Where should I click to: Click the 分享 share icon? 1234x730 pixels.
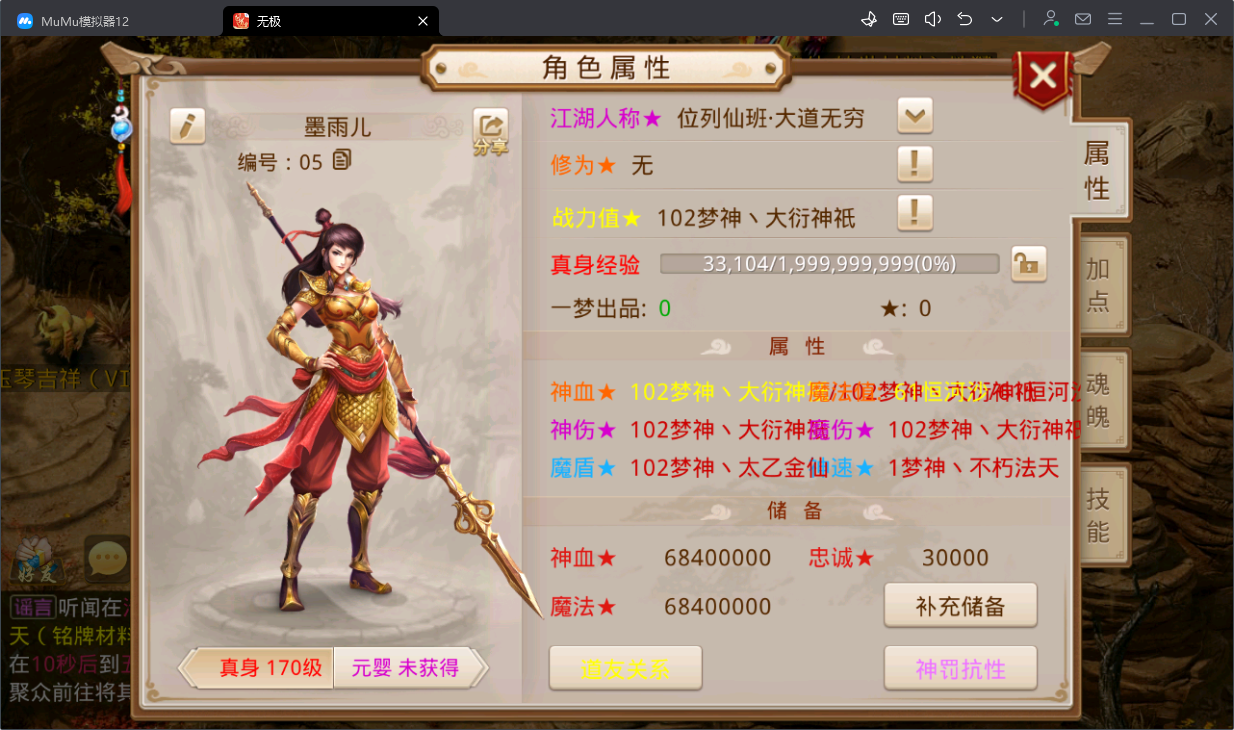click(490, 130)
